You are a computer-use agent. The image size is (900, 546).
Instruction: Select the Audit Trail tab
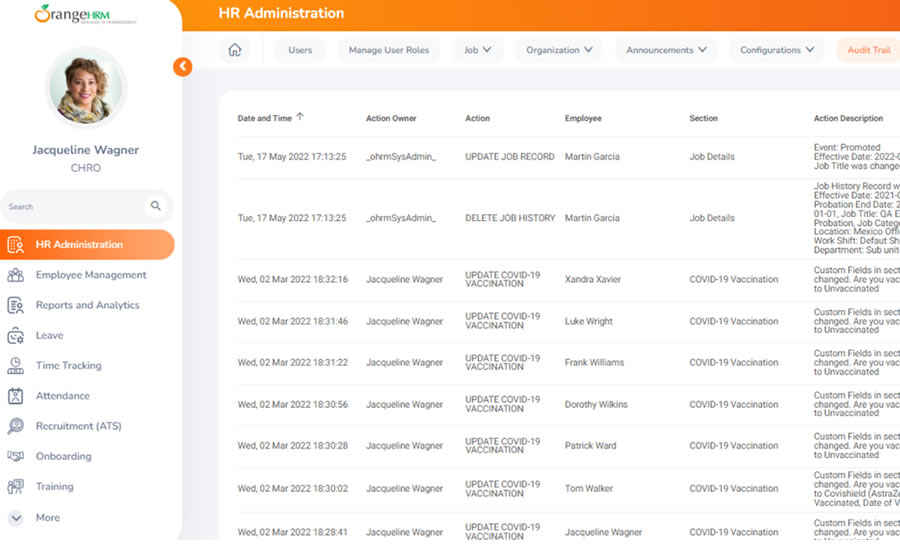pos(870,50)
